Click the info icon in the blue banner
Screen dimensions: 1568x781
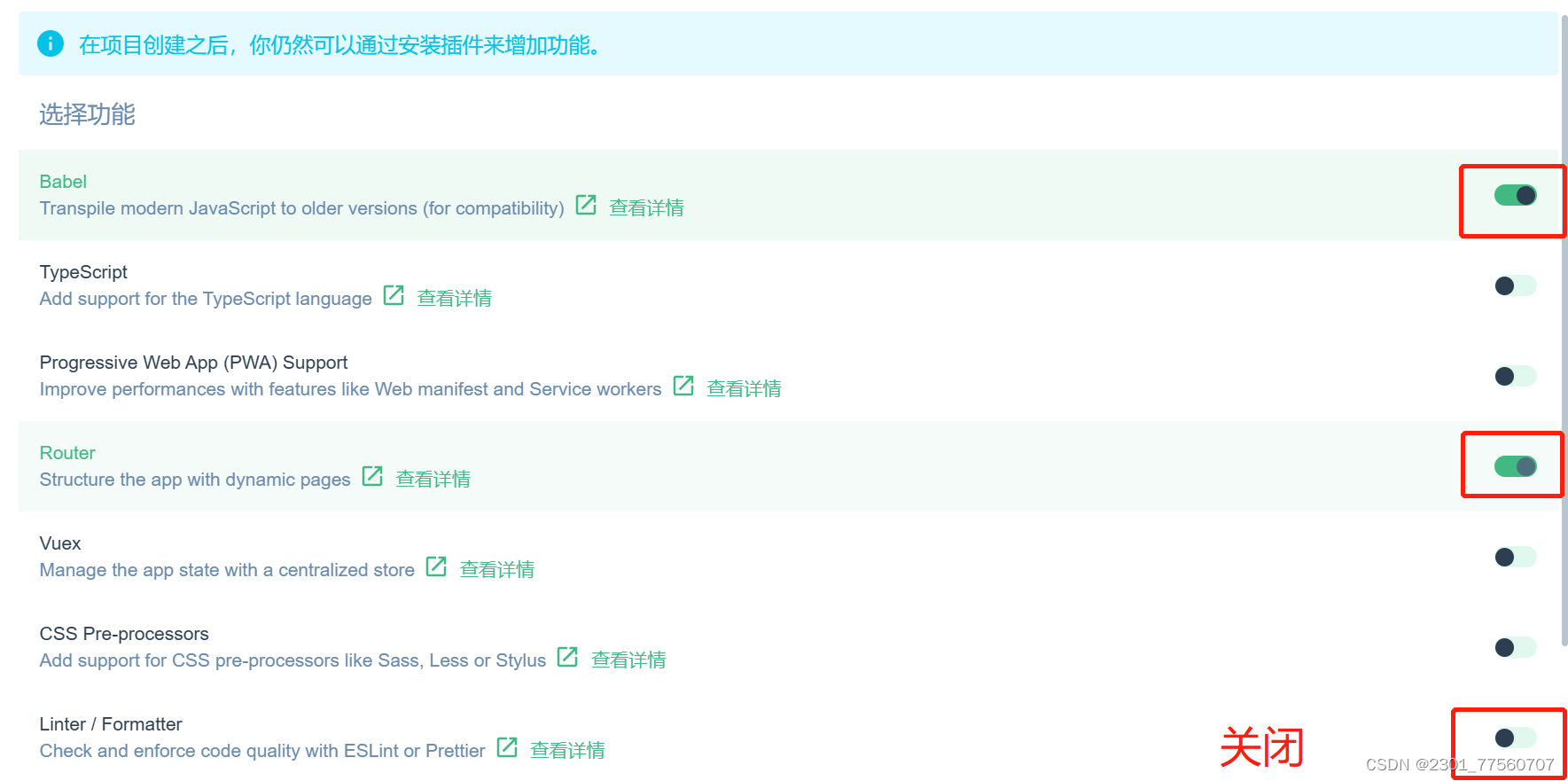[51, 43]
